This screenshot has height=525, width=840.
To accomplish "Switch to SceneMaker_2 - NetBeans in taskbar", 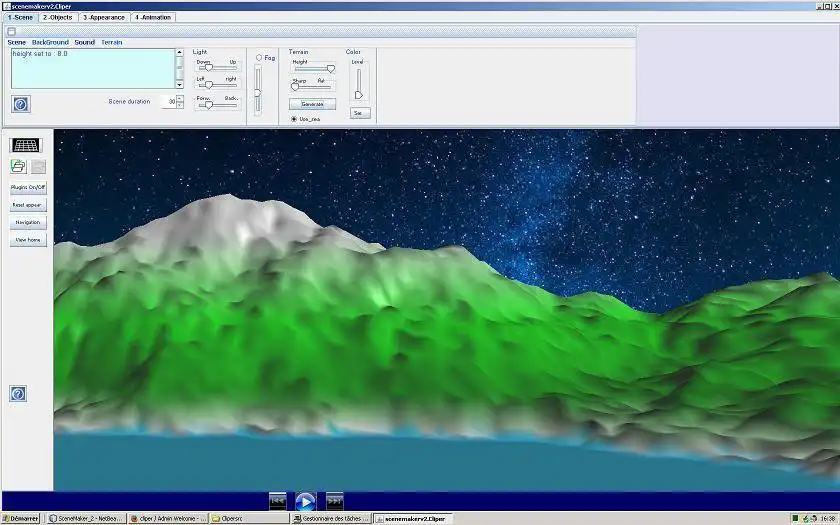I will (x=85, y=519).
